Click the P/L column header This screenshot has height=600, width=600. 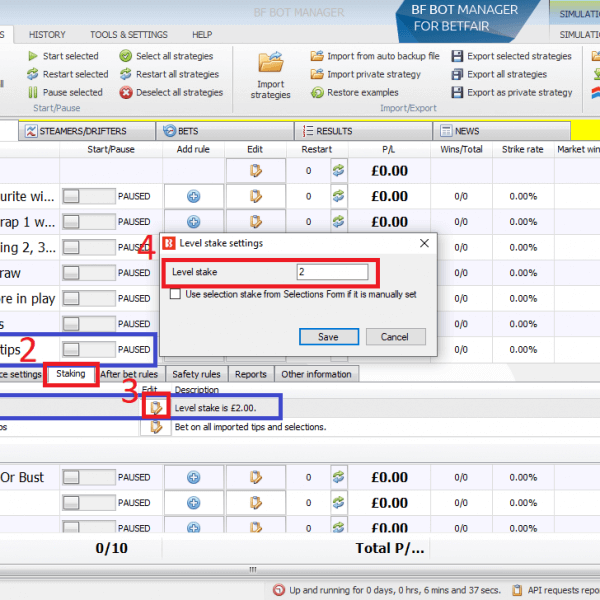point(389,150)
